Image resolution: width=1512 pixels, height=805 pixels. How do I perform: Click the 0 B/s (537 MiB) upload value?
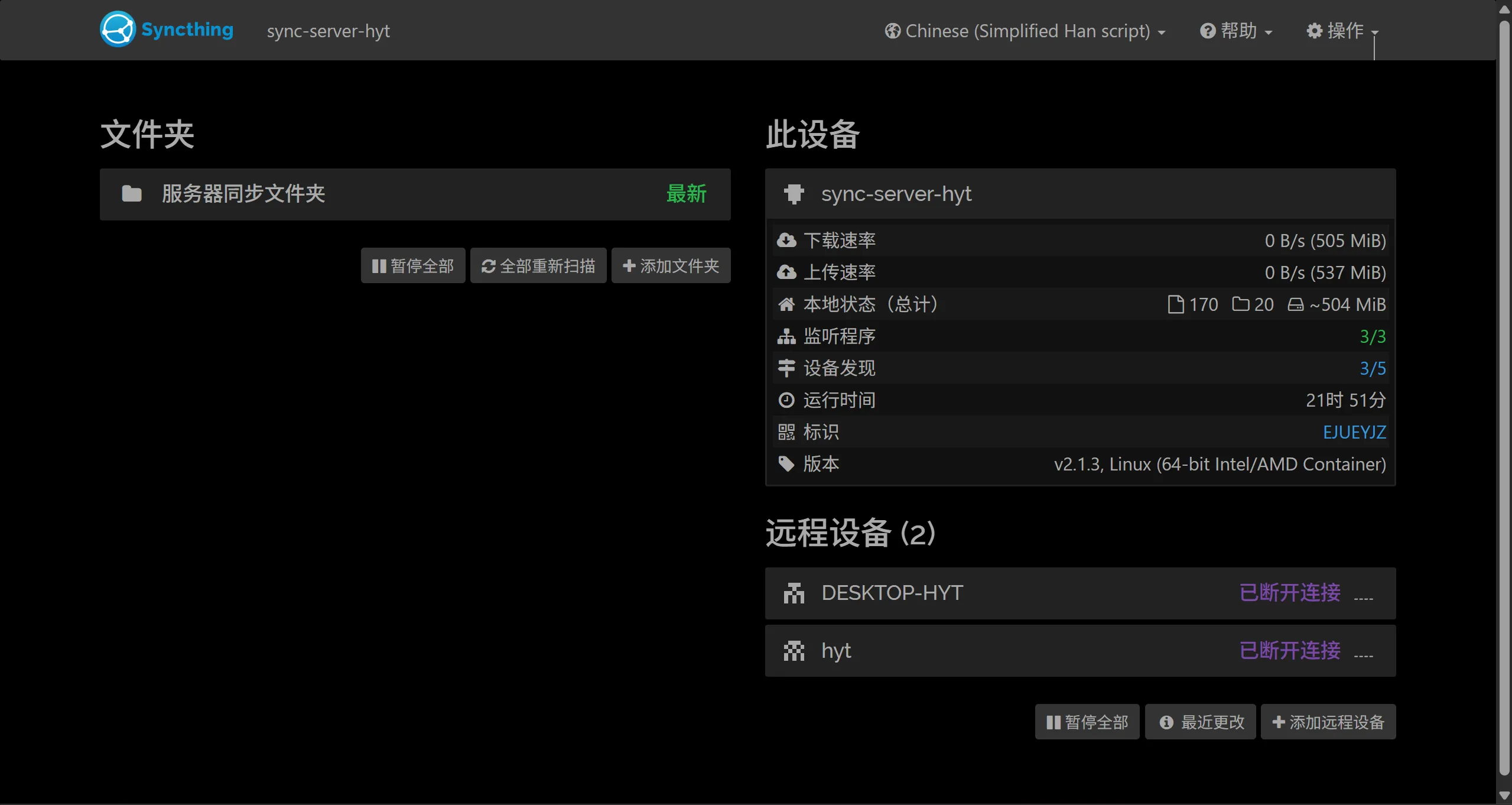click(x=1325, y=272)
